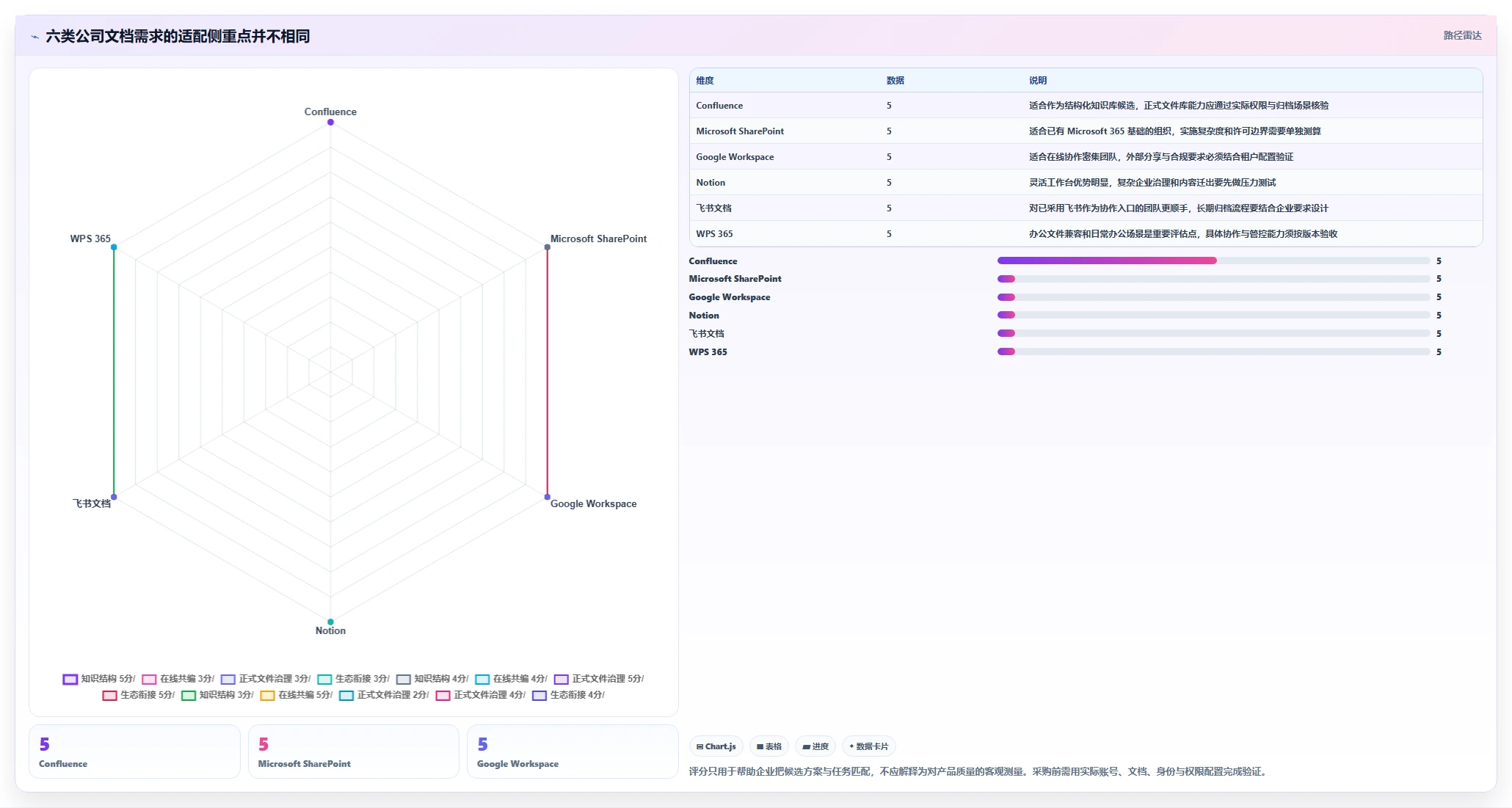Click the Confluence data point on the radar
Screen dimensions: 1512x808
point(330,122)
